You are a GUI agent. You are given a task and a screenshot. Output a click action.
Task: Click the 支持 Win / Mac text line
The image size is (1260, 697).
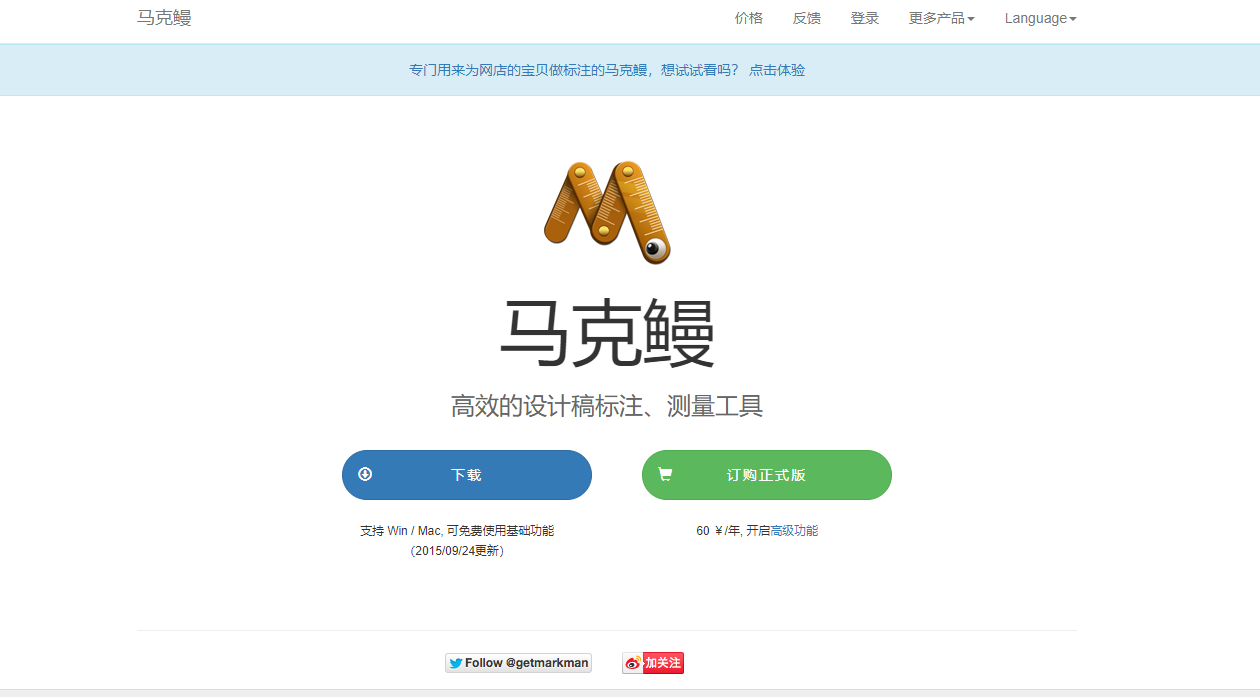tap(457, 531)
